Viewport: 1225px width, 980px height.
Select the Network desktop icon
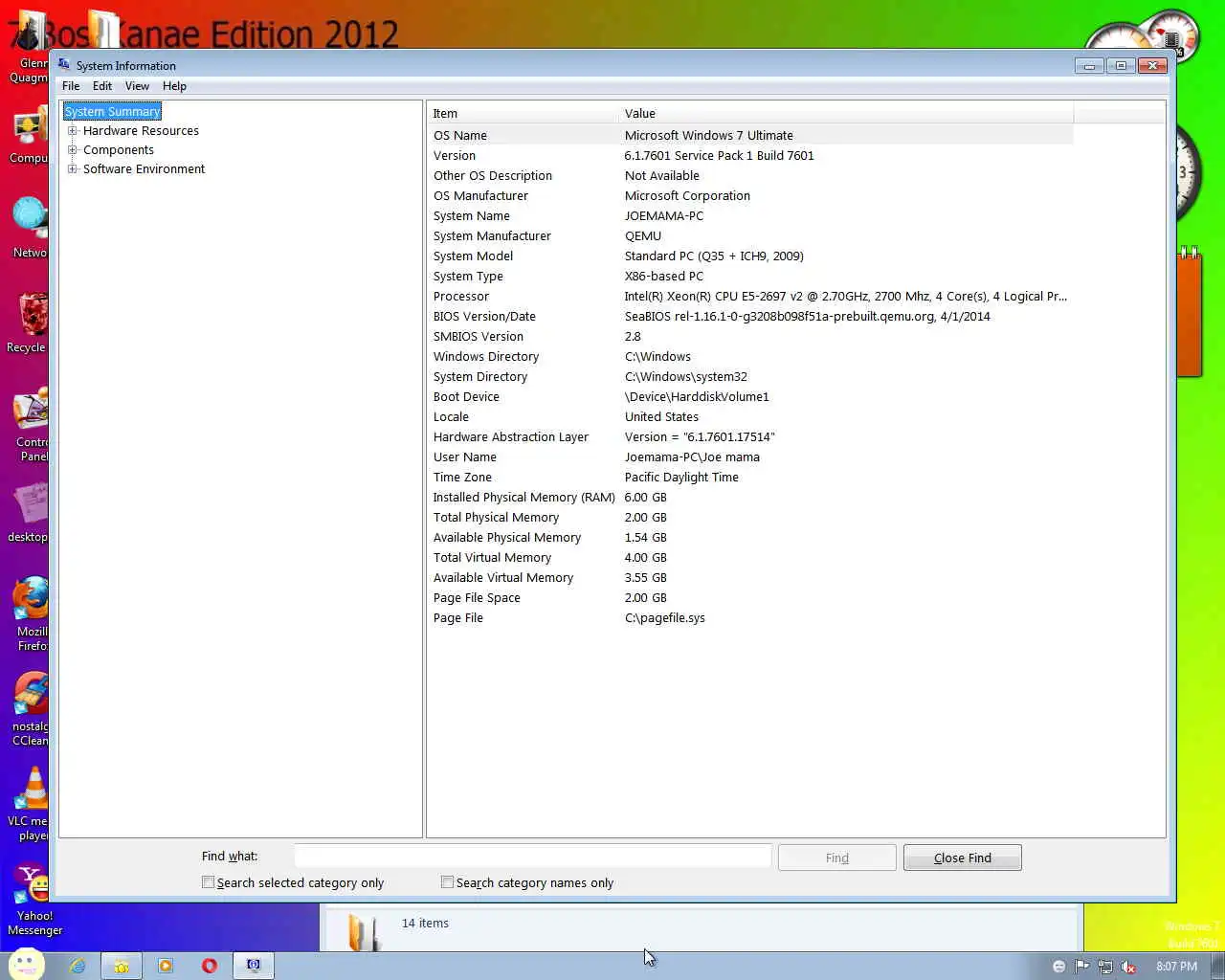click(x=29, y=228)
